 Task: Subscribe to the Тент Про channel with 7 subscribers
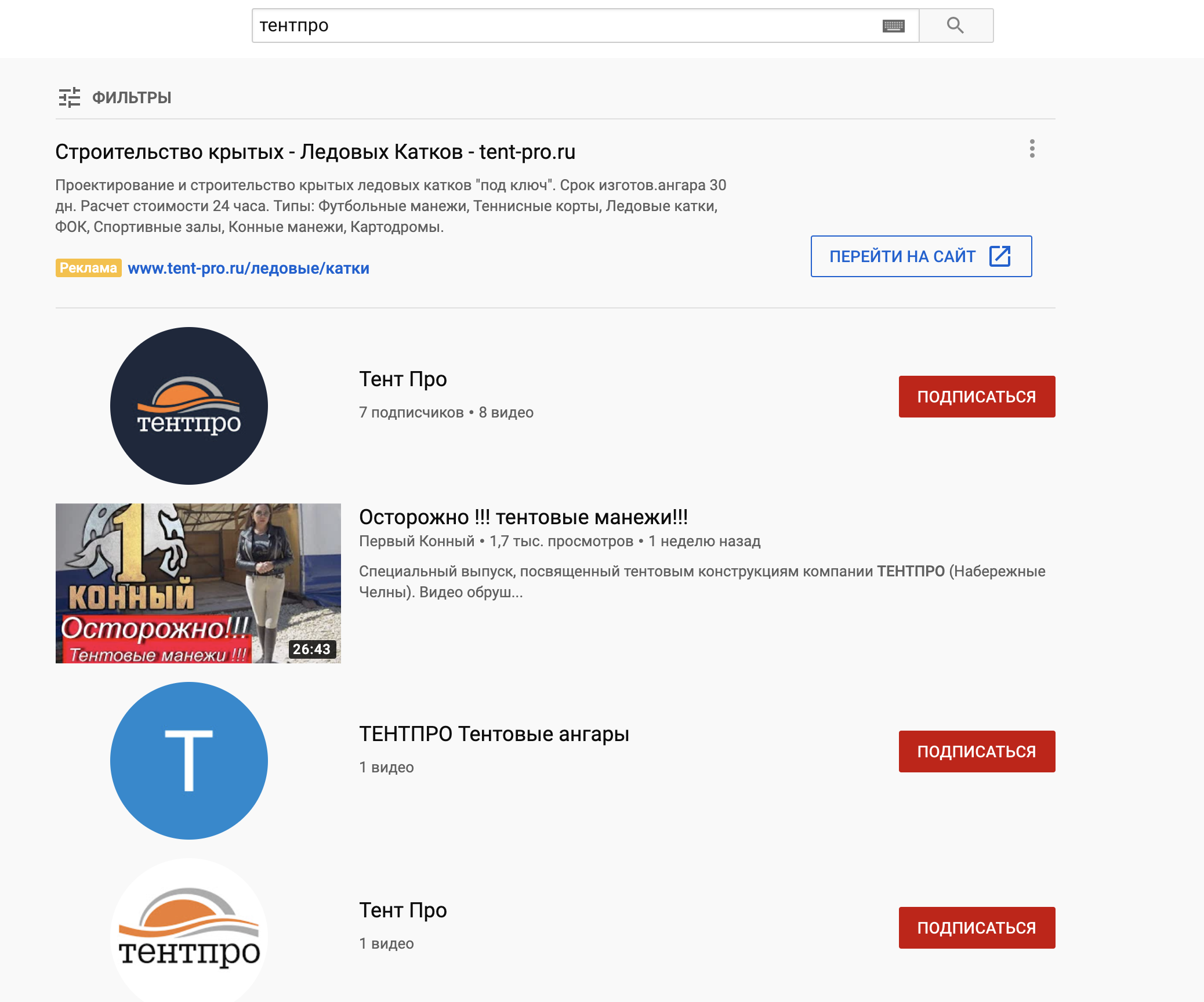point(977,397)
